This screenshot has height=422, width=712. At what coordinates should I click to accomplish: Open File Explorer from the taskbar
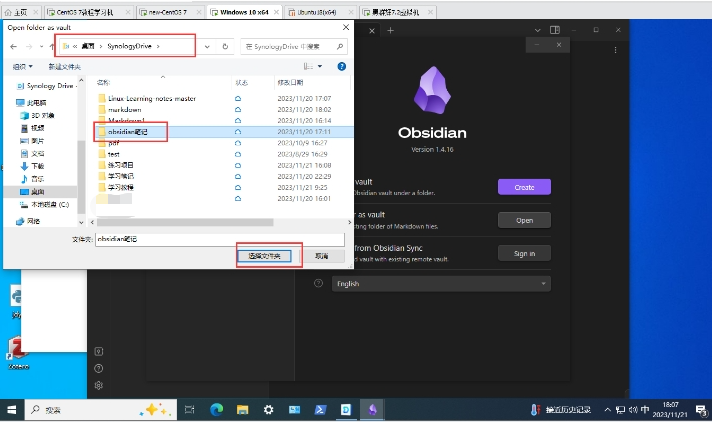242,410
